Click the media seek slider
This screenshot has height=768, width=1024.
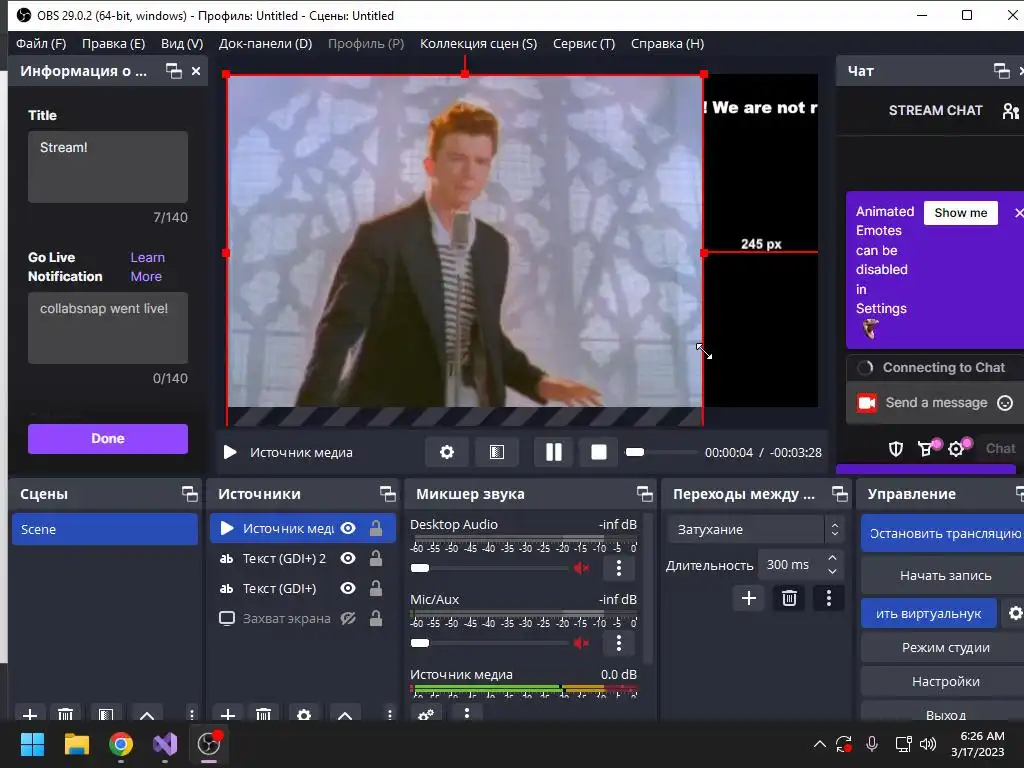661,452
